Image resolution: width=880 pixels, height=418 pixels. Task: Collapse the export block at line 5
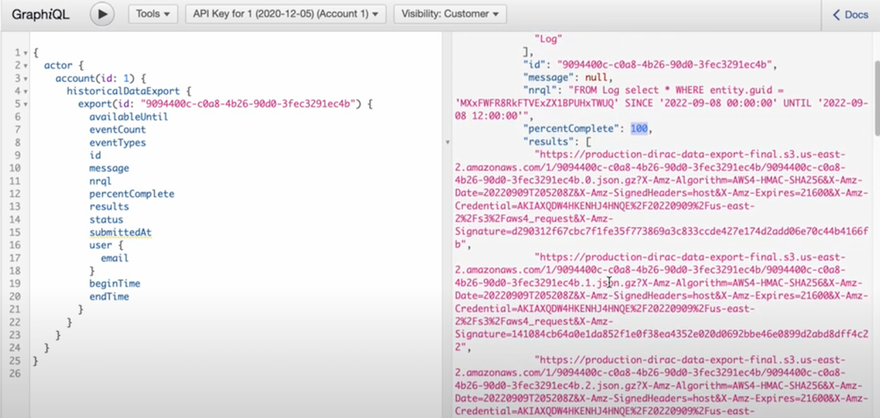pyautogui.click(x=26, y=104)
